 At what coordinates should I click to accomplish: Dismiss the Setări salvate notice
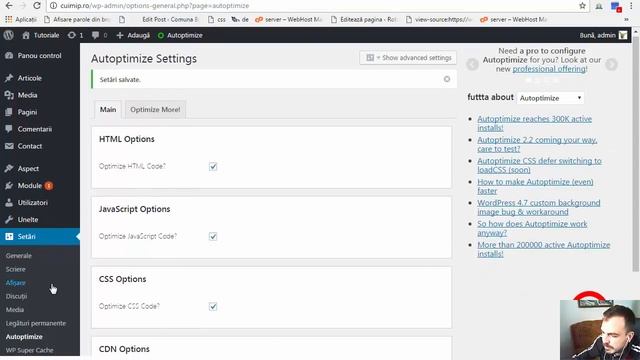click(x=447, y=79)
